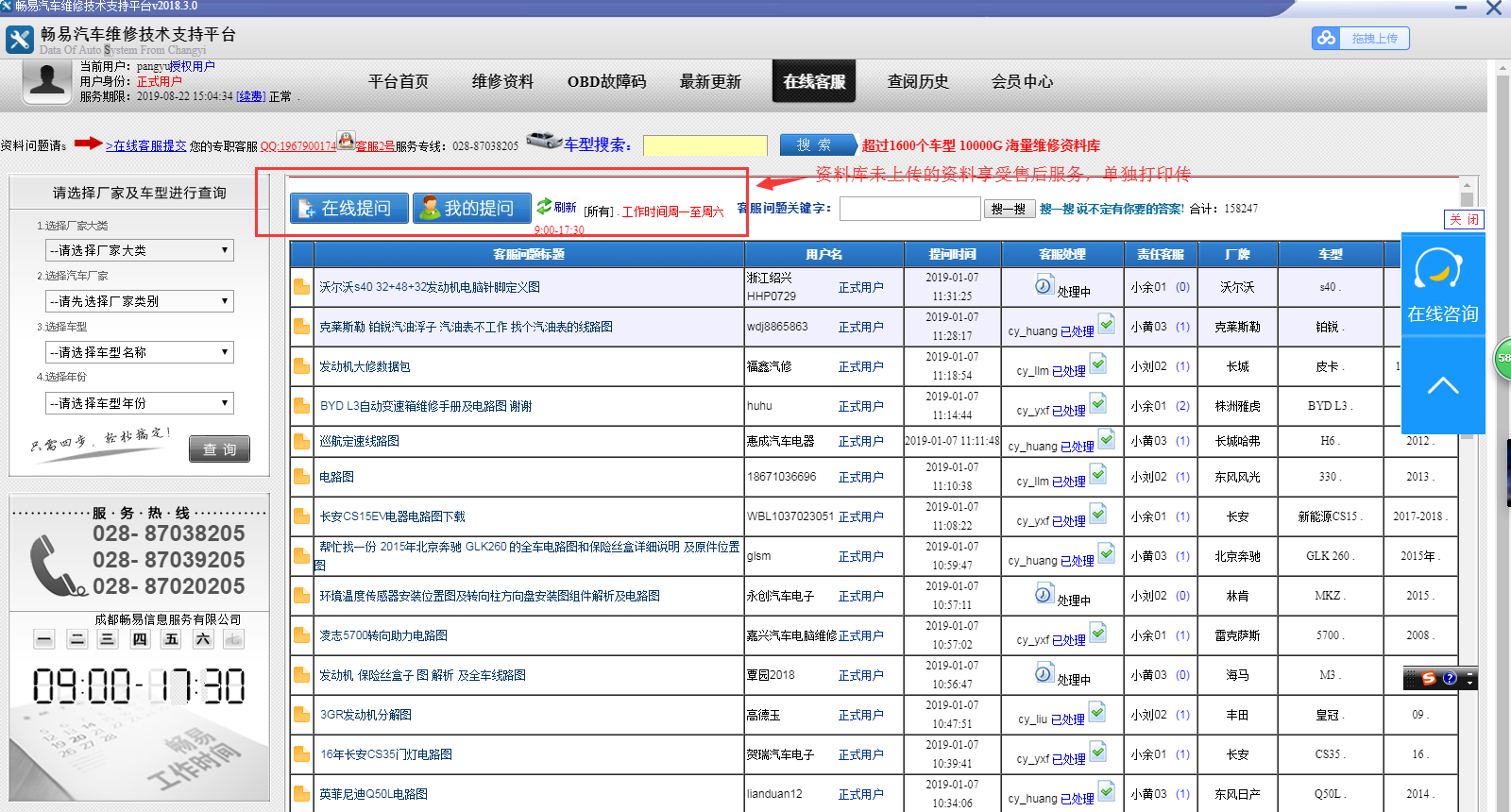Click 处理中 clock icon in 林肯 row
Image resolution: width=1511 pixels, height=812 pixels.
[1044, 593]
